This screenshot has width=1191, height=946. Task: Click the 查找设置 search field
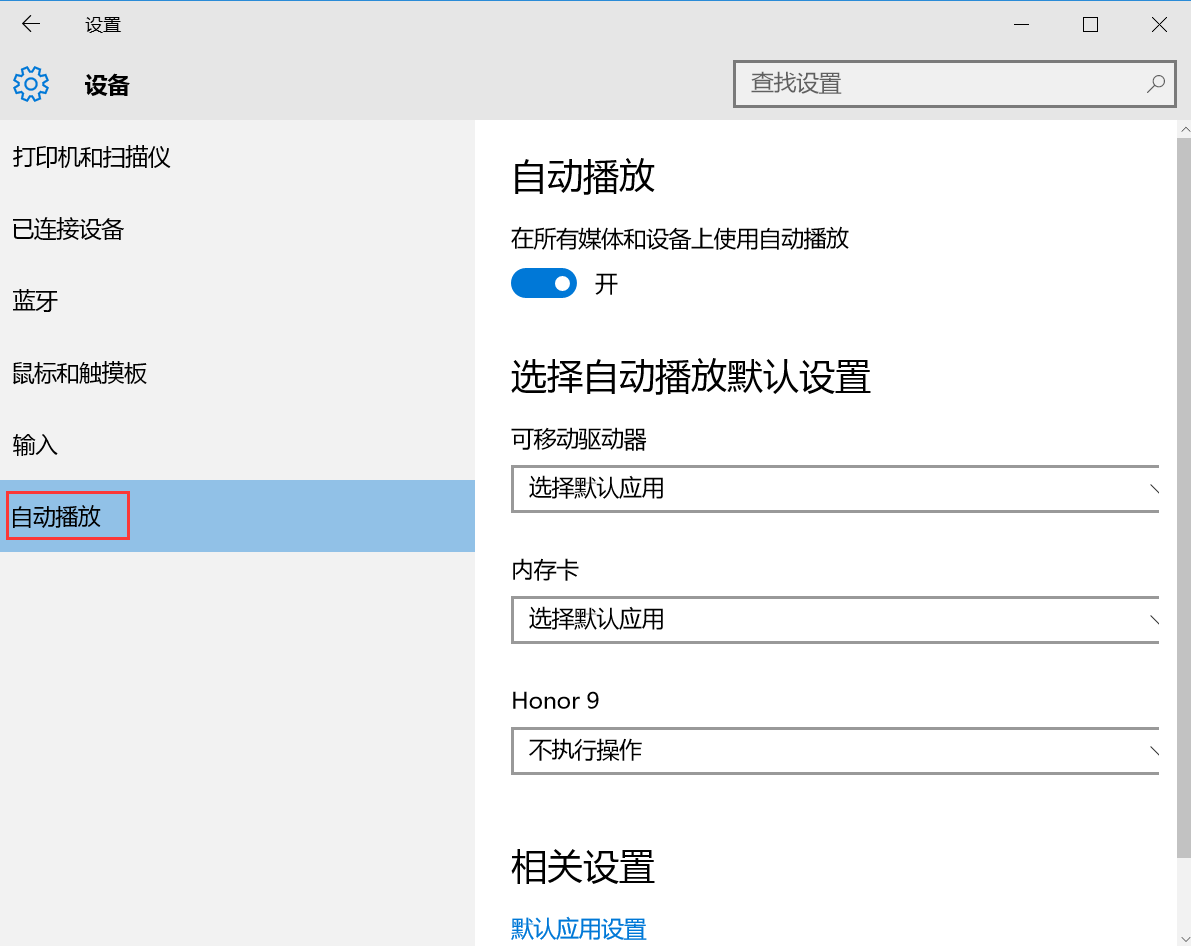click(x=940, y=84)
